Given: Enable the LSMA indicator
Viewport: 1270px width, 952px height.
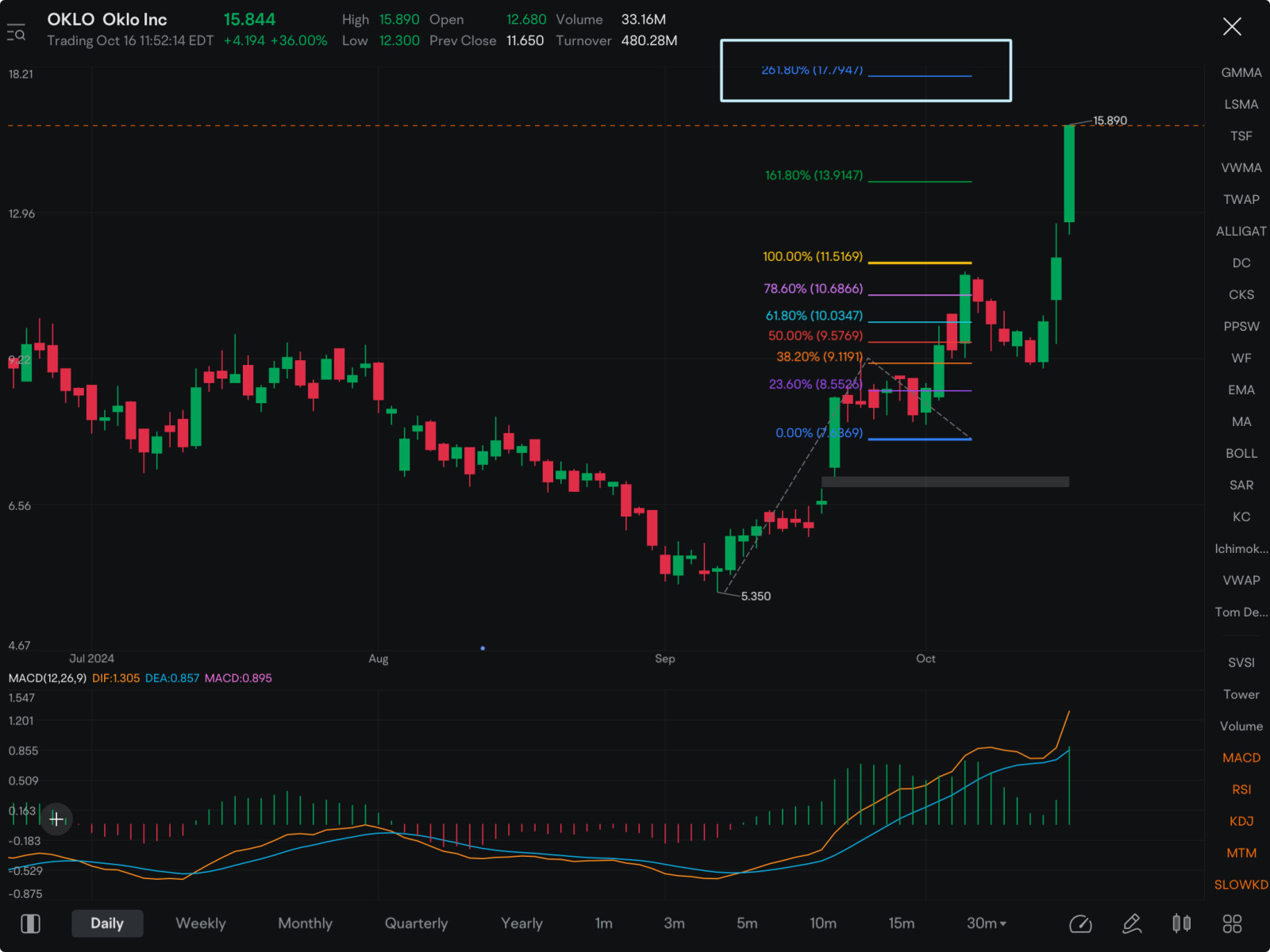Looking at the screenshot, I should click(x=1241, y=104).
